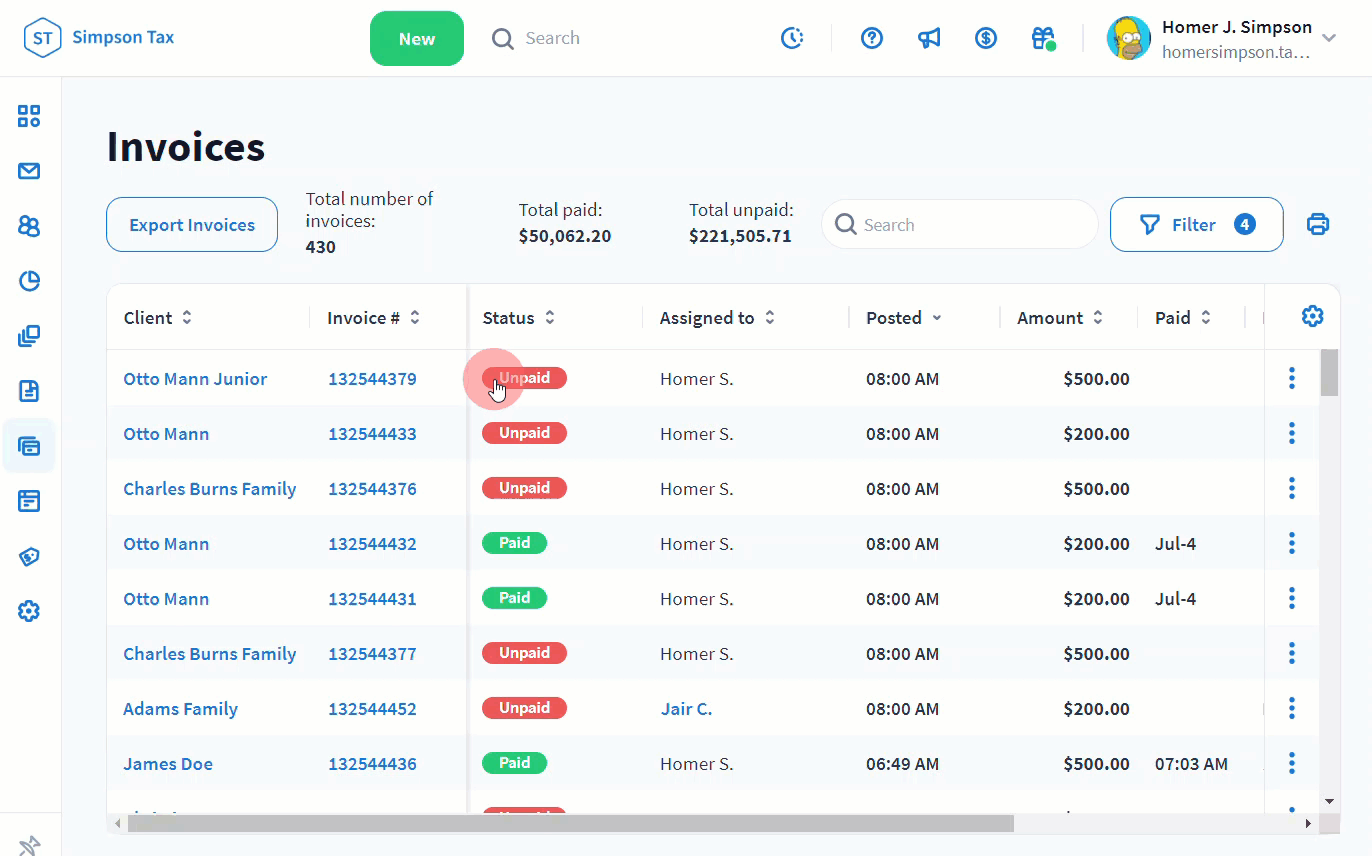Click the timer clock icon in header

[792, 38]
